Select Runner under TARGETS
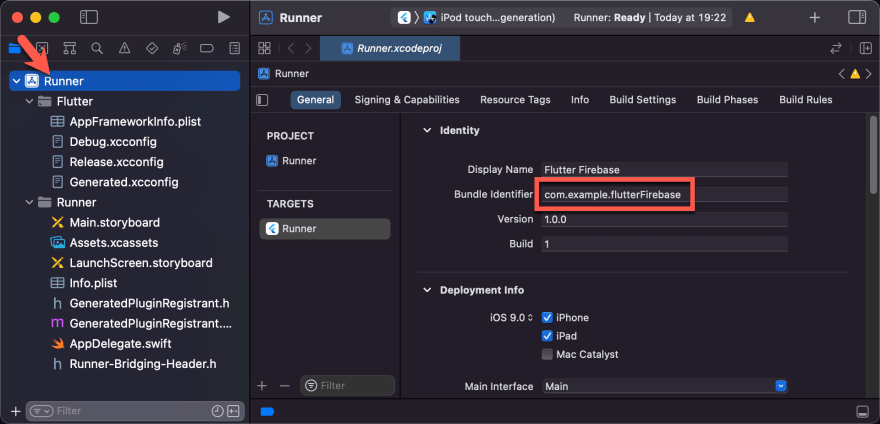 point(324,229)
